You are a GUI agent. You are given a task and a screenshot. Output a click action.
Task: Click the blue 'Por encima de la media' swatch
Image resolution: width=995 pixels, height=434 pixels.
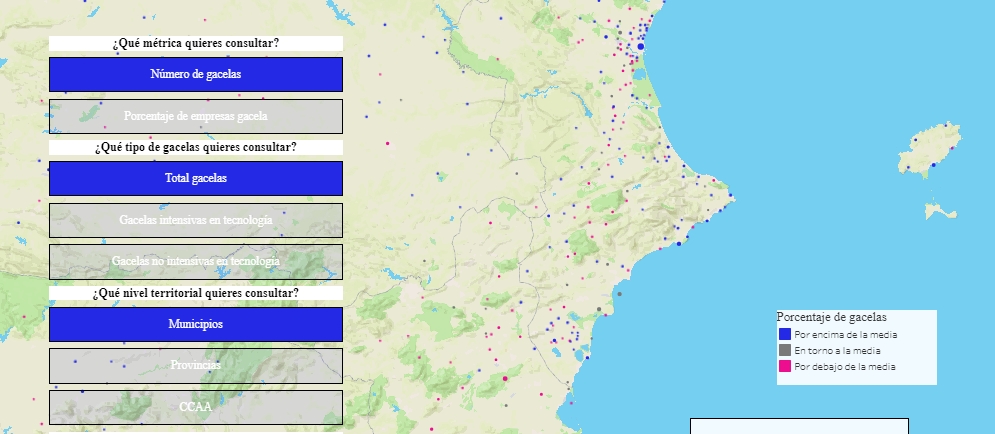pyautogui.click(x=785, y=334)
